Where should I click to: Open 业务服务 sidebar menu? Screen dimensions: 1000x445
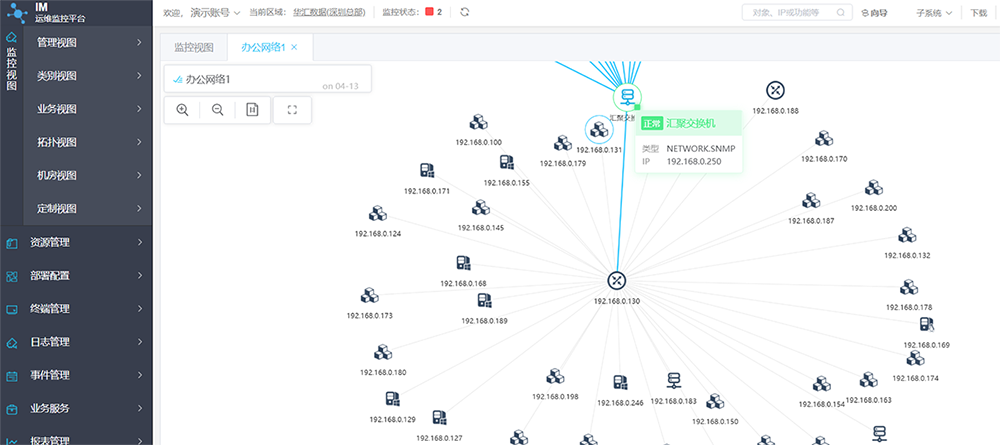click(76, 409)
